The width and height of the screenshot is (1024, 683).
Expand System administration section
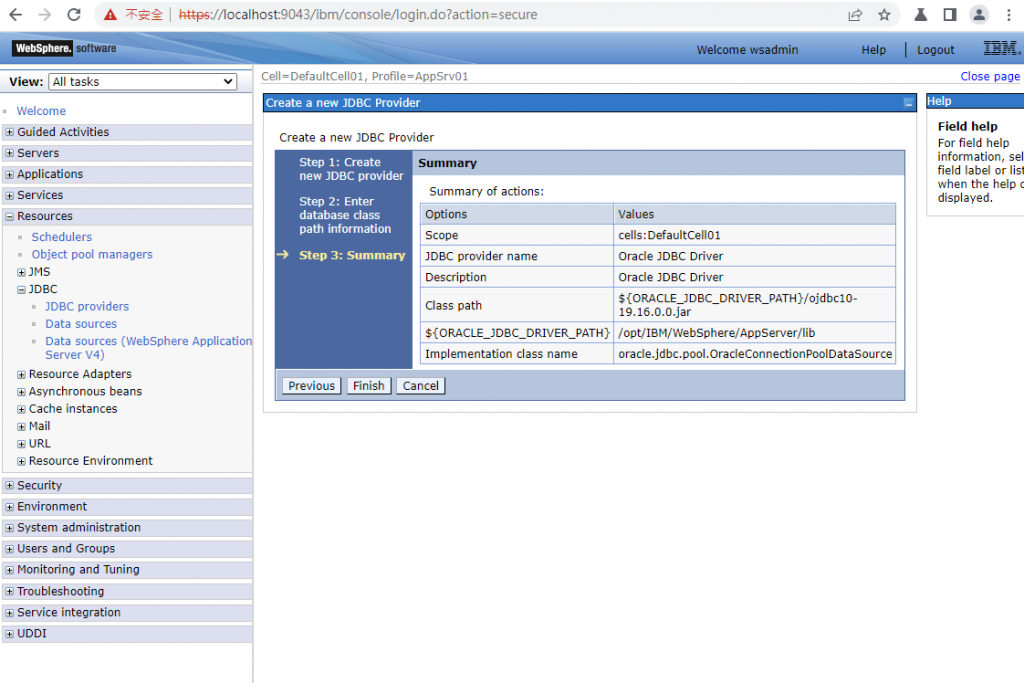9,528
